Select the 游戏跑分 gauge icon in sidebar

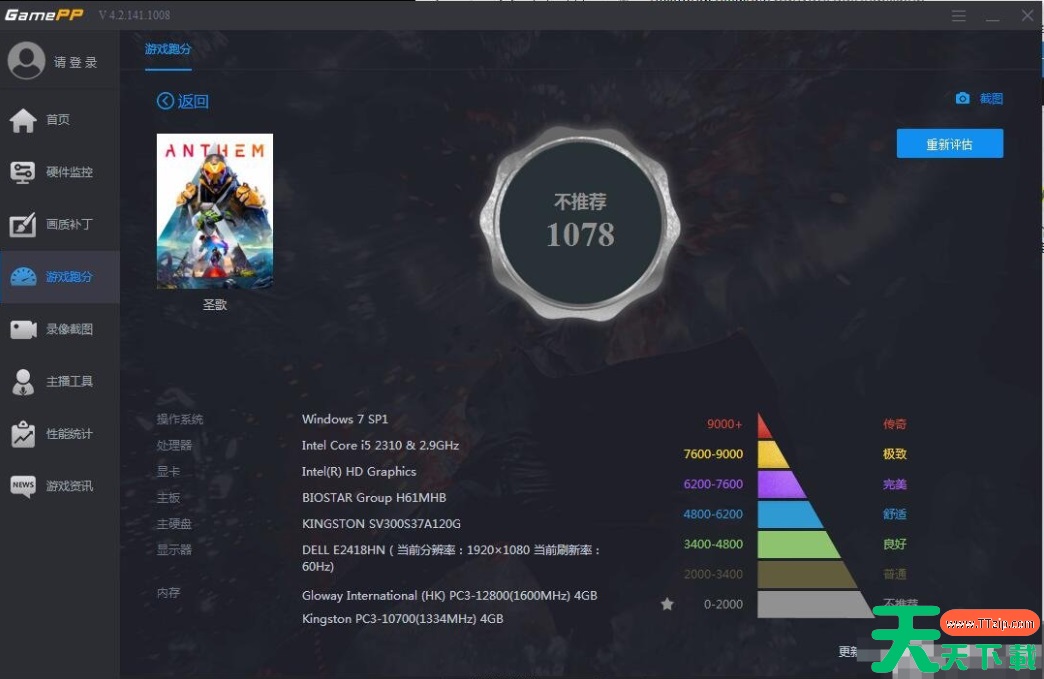click(x=23, y=277)
